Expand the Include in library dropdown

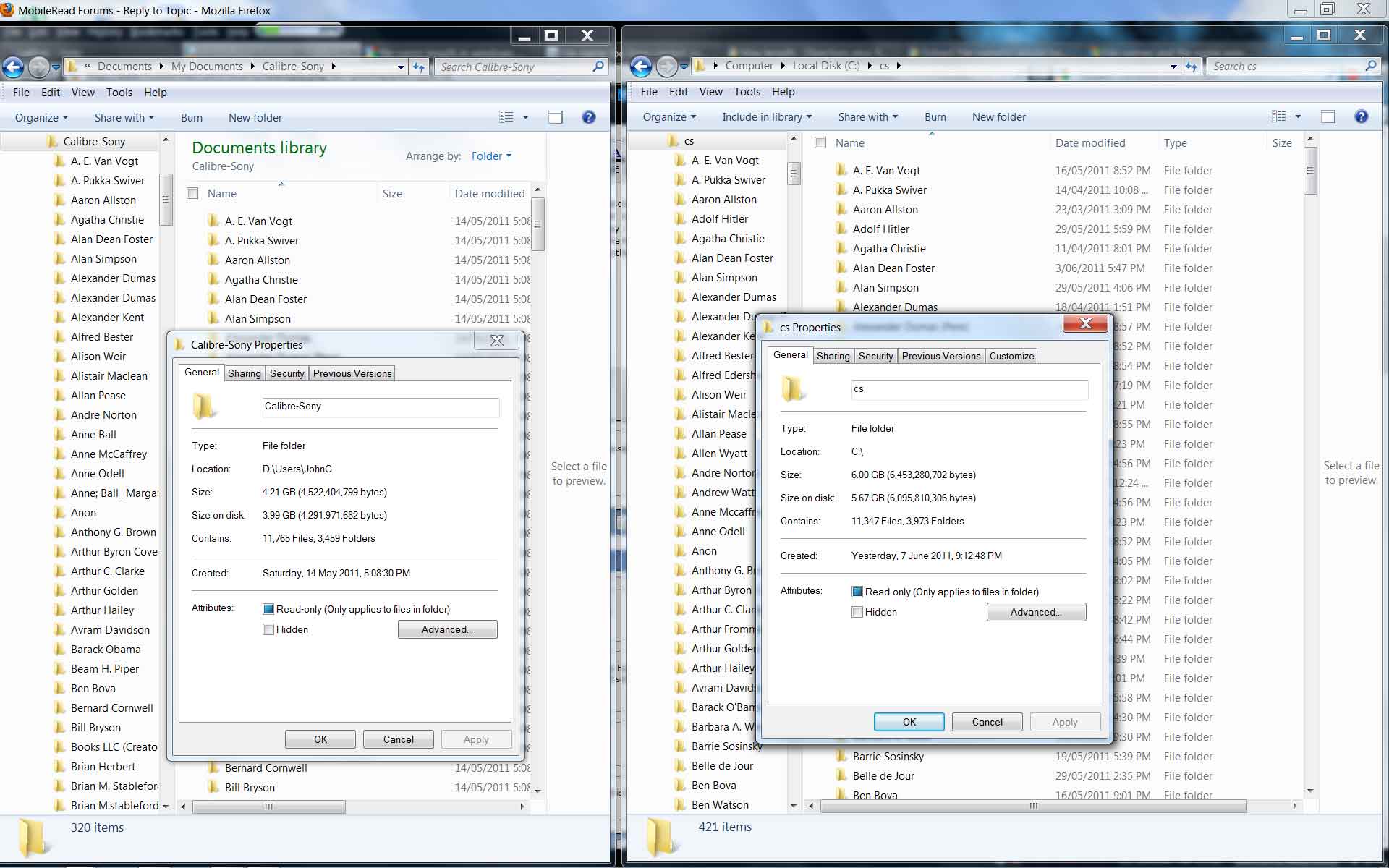[x=767, y=116]
